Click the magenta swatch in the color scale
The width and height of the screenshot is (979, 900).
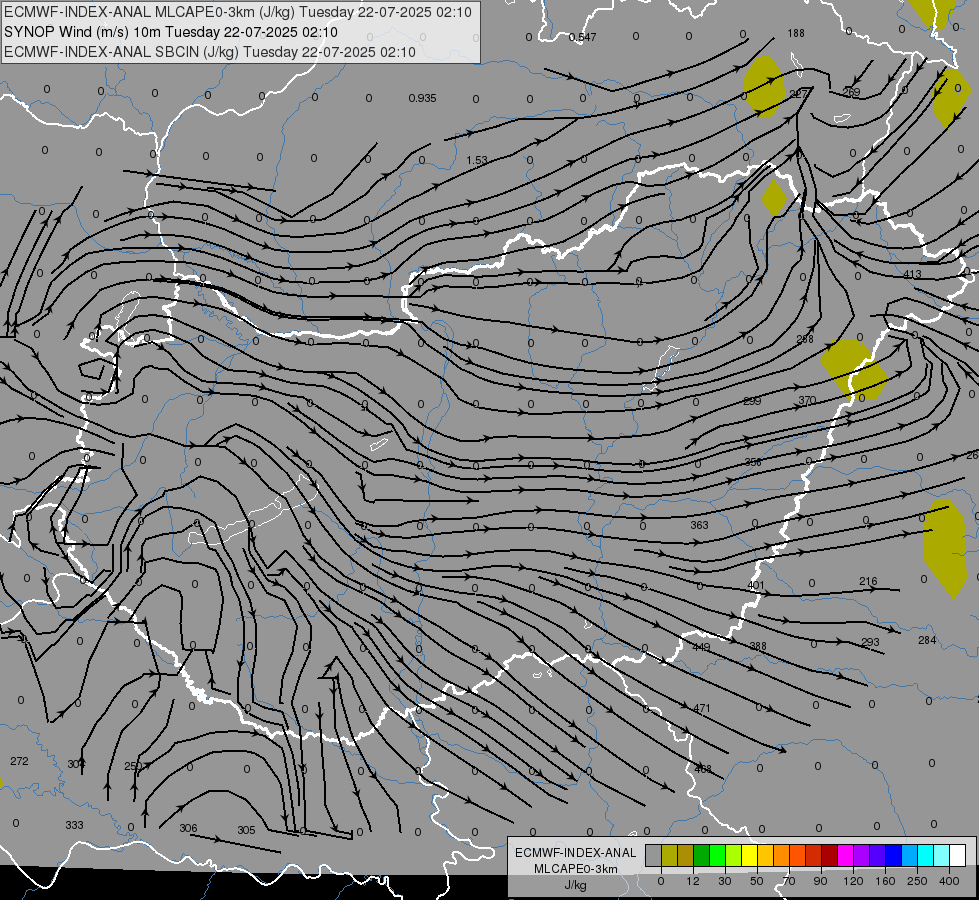pyautogui.click(x=846, y=855)
